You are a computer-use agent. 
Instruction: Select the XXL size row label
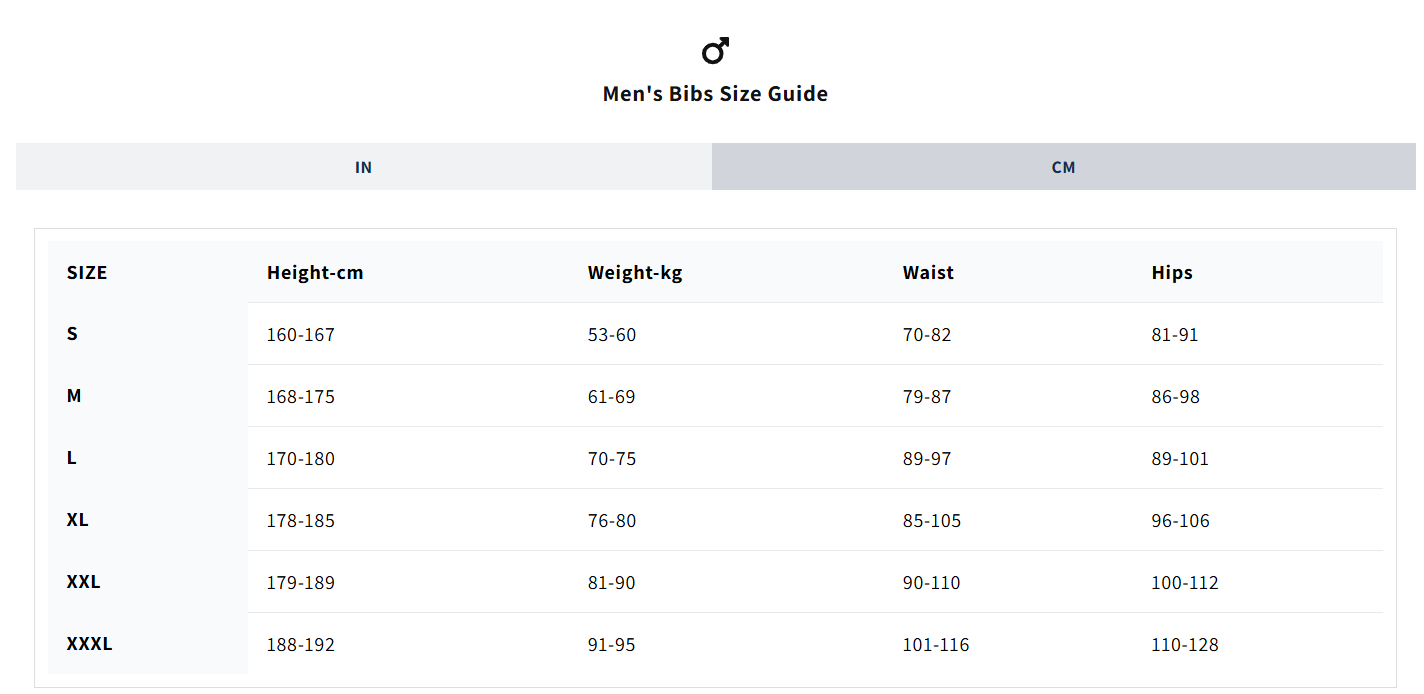click(83, 582)
